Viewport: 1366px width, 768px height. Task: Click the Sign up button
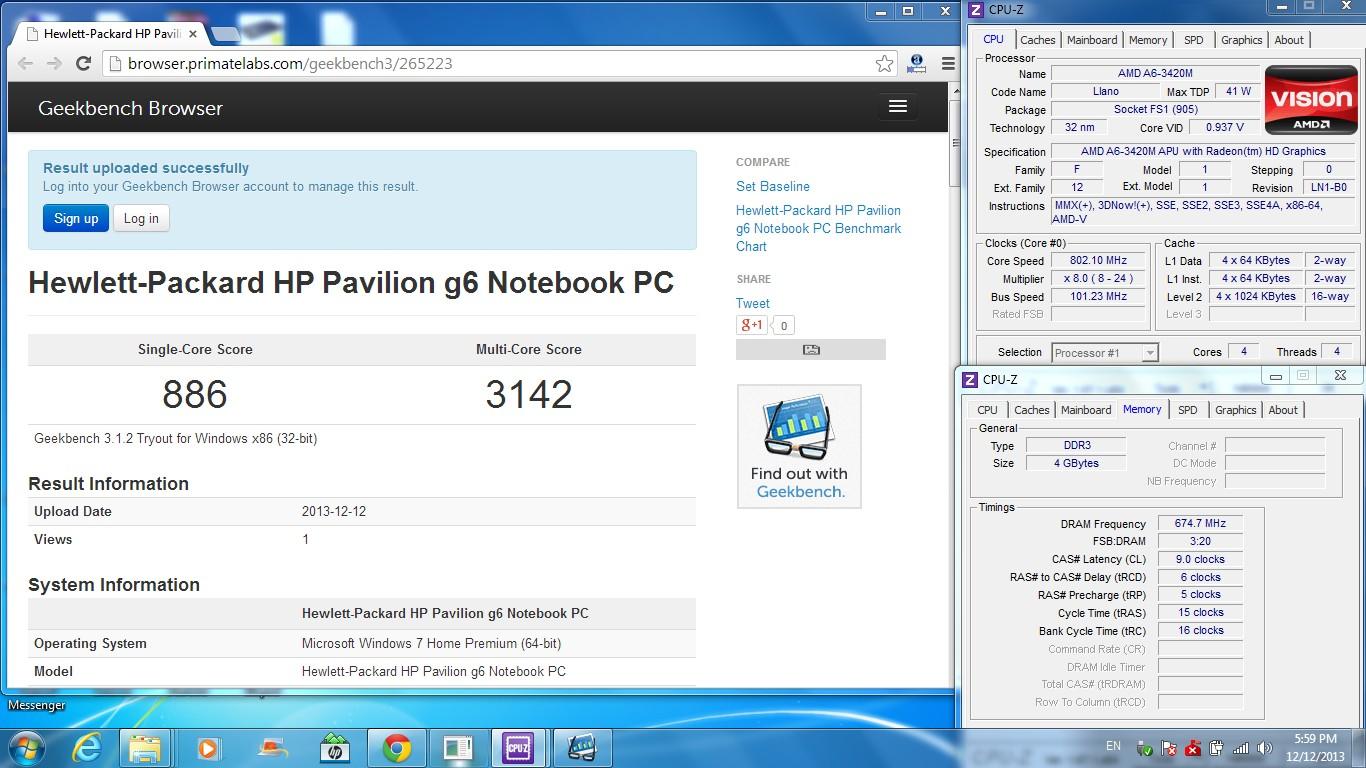pos(76,218)
